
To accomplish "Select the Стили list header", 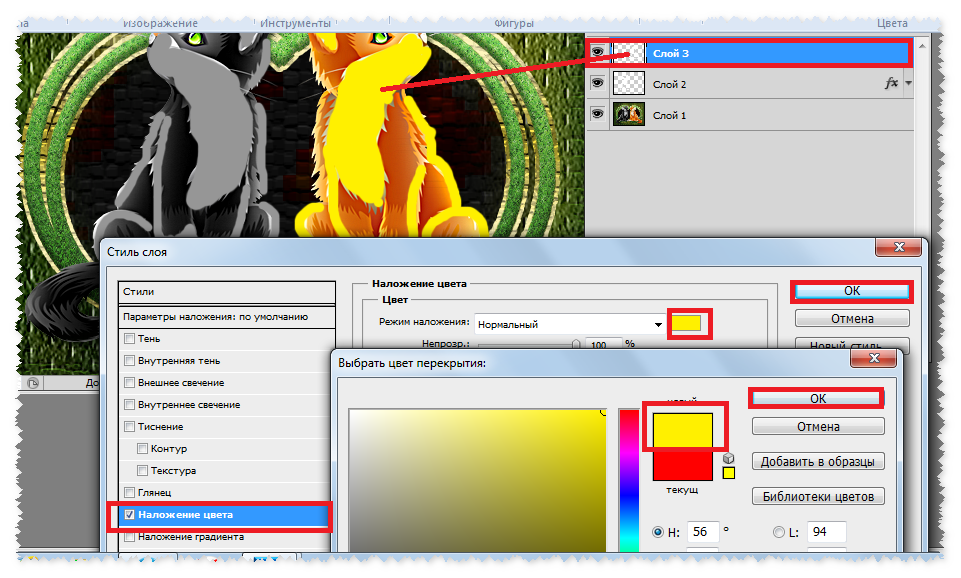I will click(x=226, y=292).
